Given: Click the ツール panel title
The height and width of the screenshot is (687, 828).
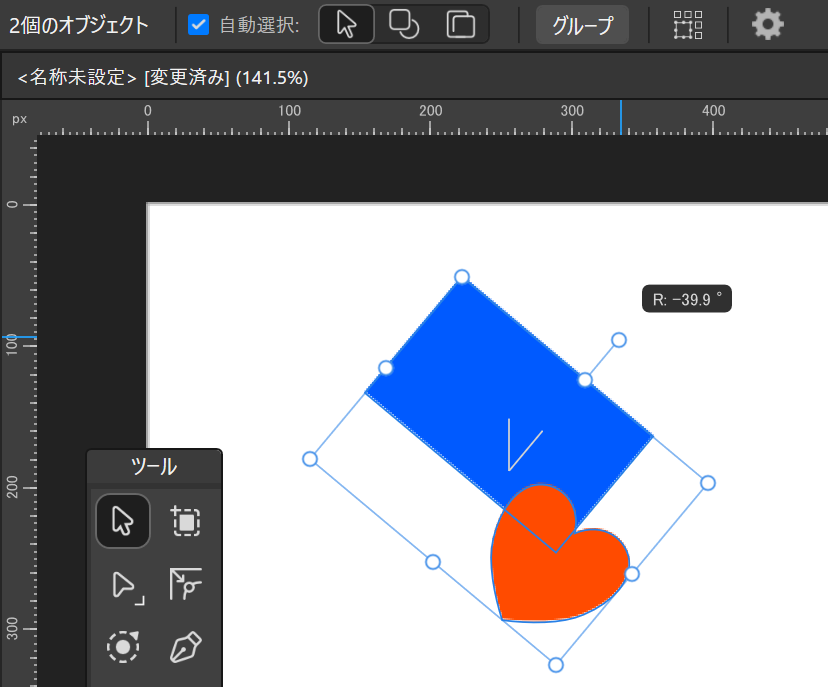Looking at the screenshot, I should (x=154, y=467).
